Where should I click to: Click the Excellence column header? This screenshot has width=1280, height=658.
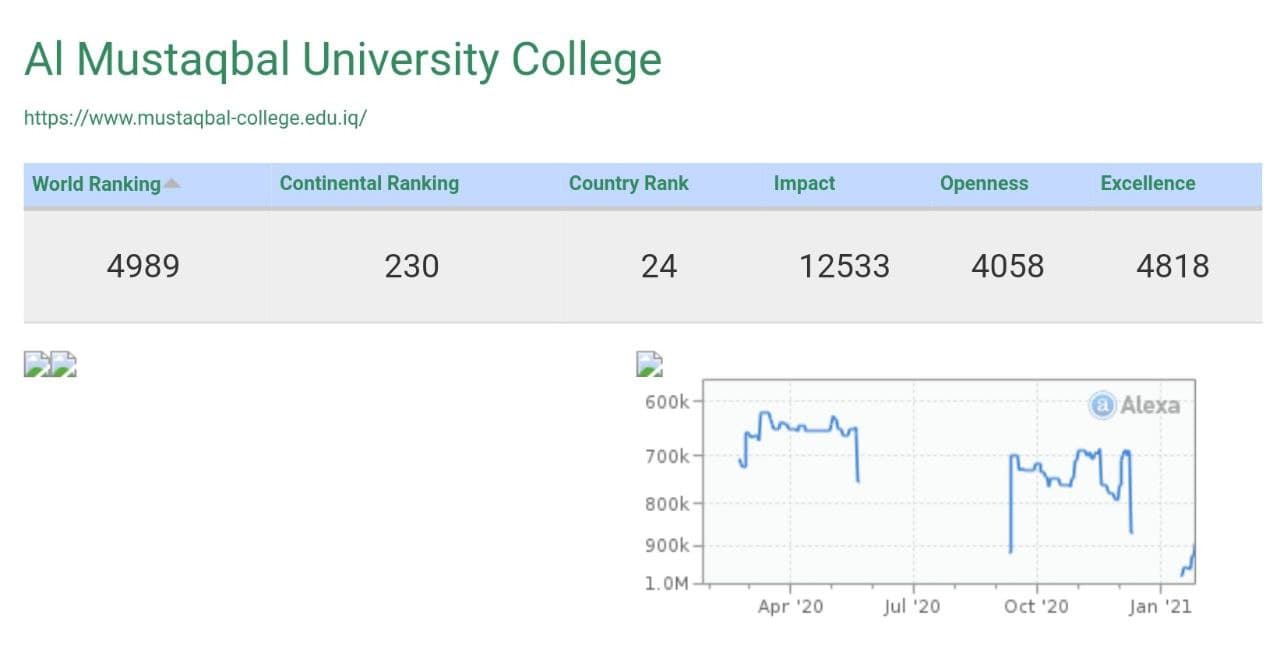1147,183
